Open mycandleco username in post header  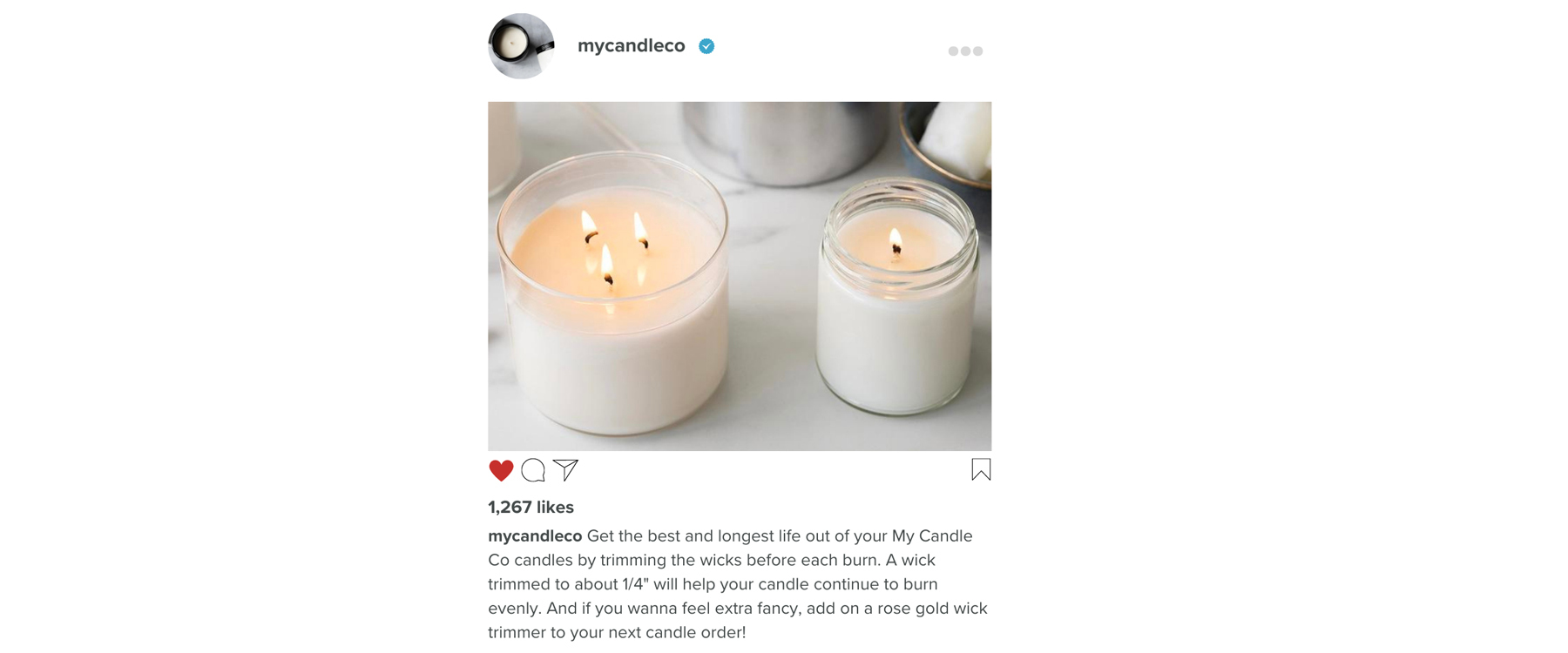tap(632, 46)
